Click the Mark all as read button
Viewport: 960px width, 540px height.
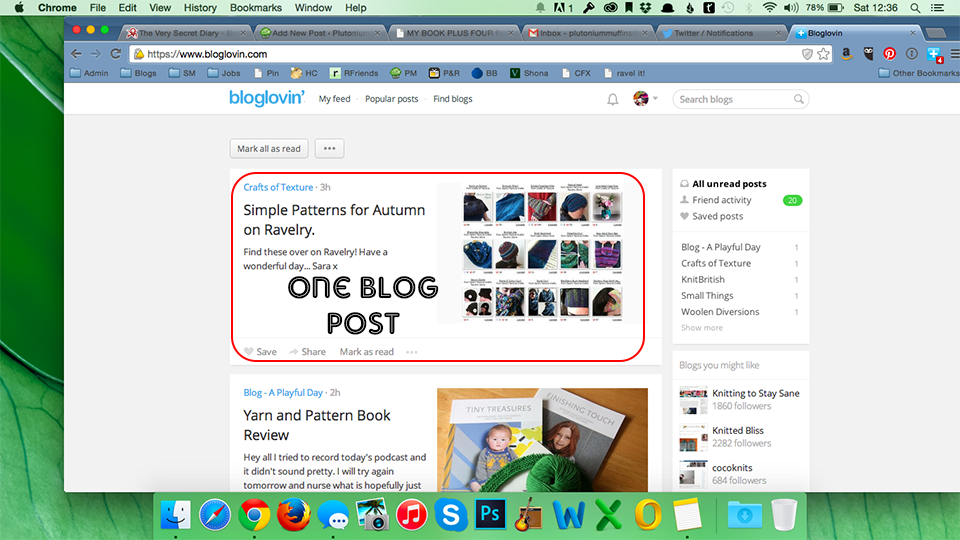tap(269, 148)
